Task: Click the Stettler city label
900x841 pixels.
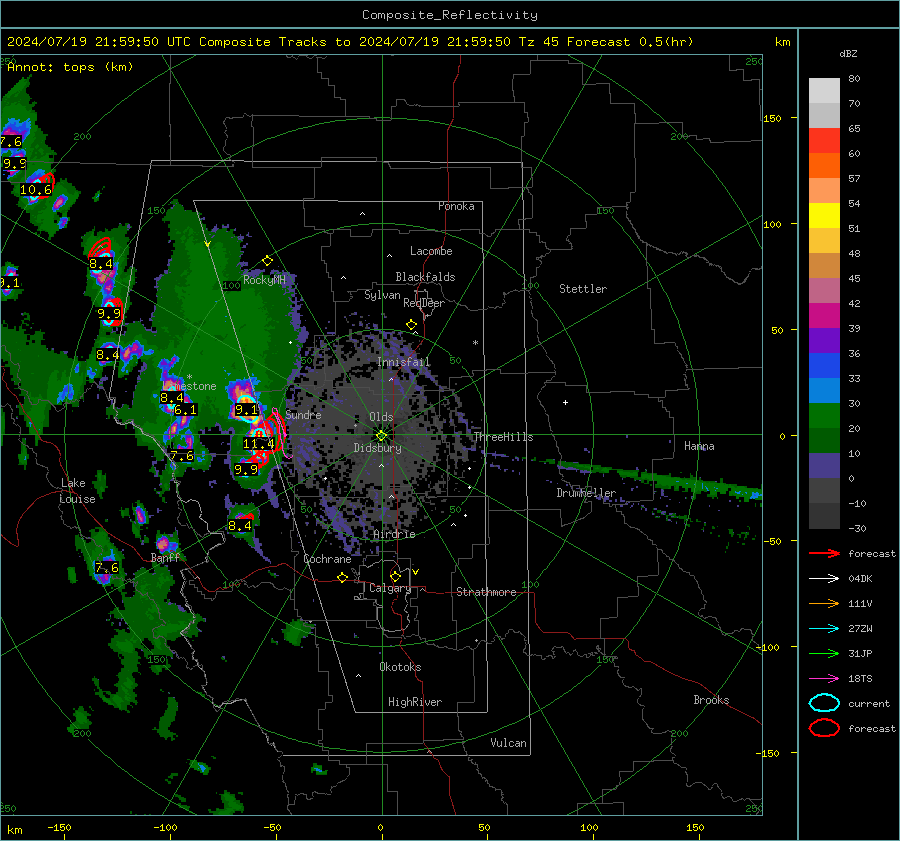Action: (583, 289)
